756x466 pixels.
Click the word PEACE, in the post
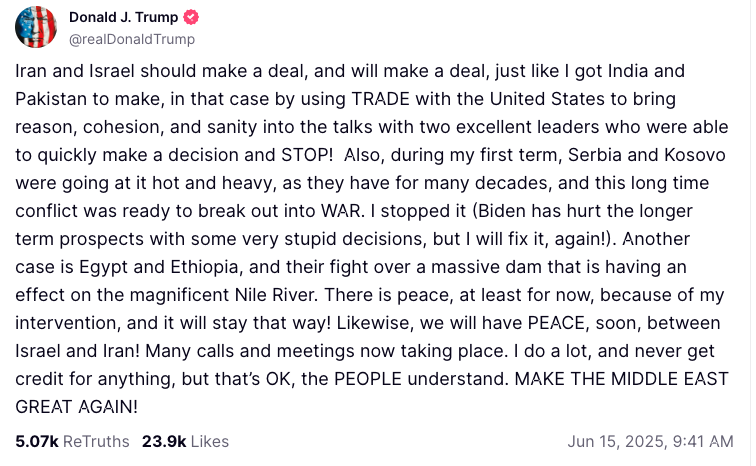(x=558, y=322)
